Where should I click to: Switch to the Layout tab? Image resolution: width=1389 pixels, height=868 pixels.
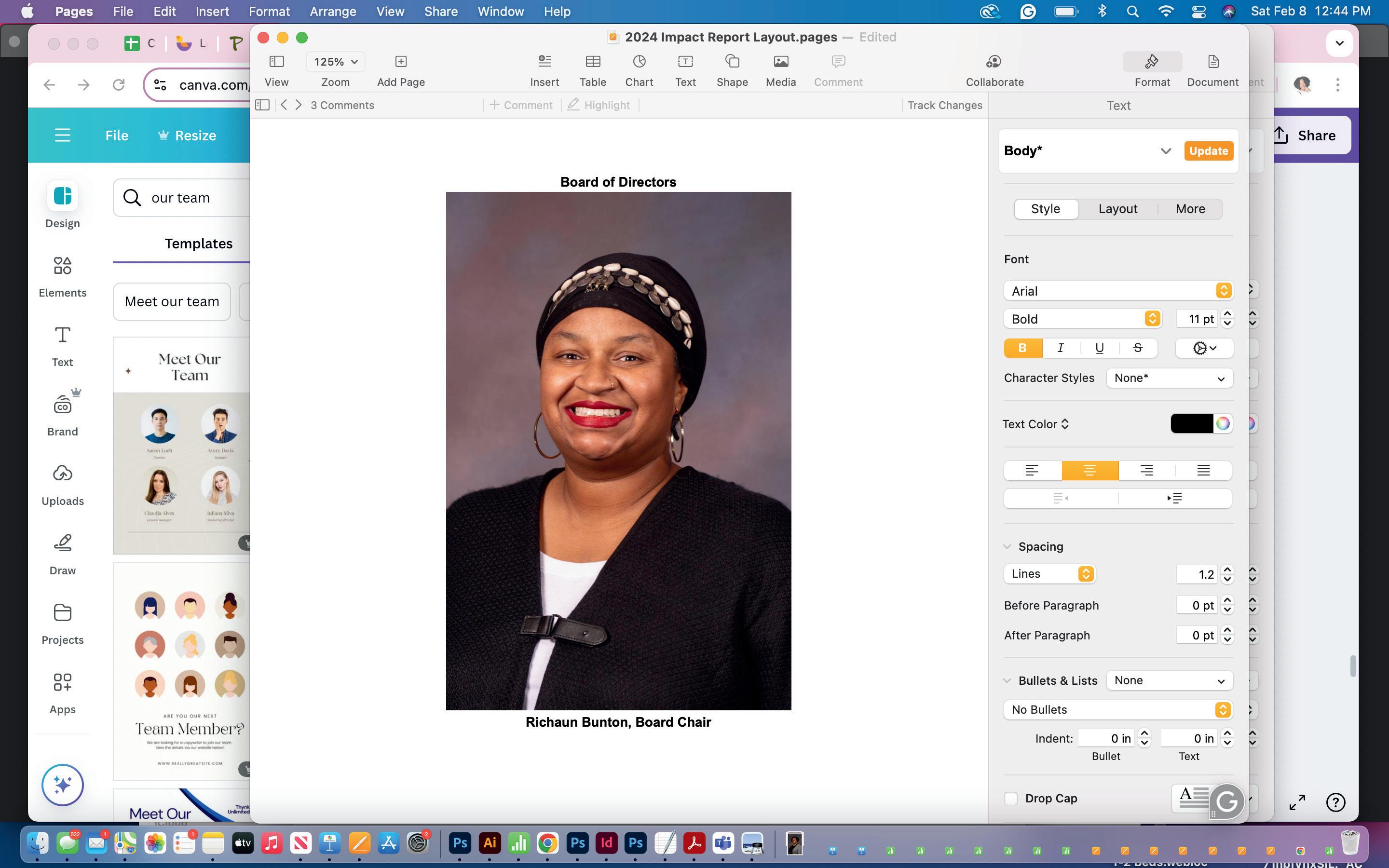coord(1117,209)
